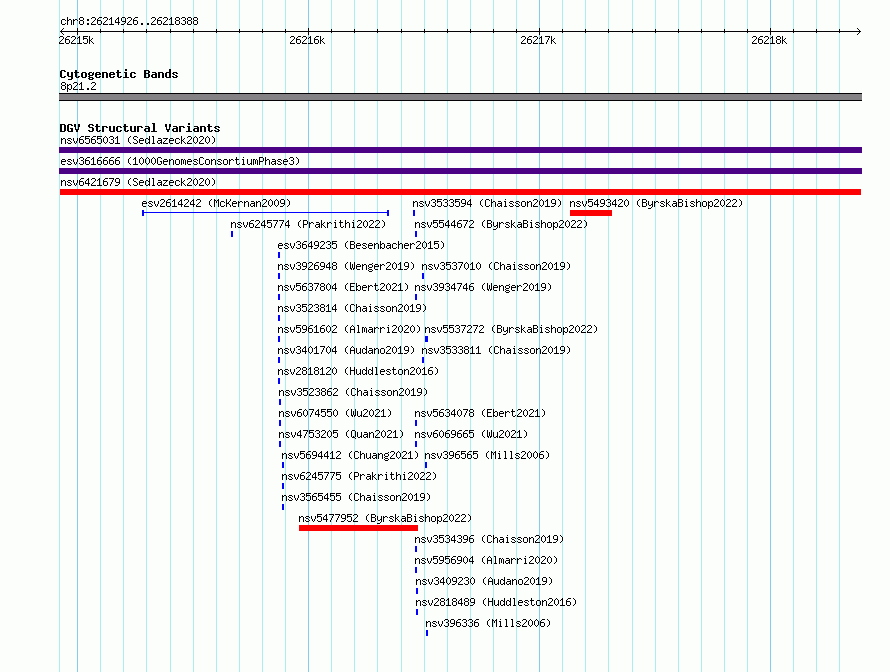Open the nsv2818489 (Huddleston2016) label
The image size is (890, 672).
(x=496, y=602)
